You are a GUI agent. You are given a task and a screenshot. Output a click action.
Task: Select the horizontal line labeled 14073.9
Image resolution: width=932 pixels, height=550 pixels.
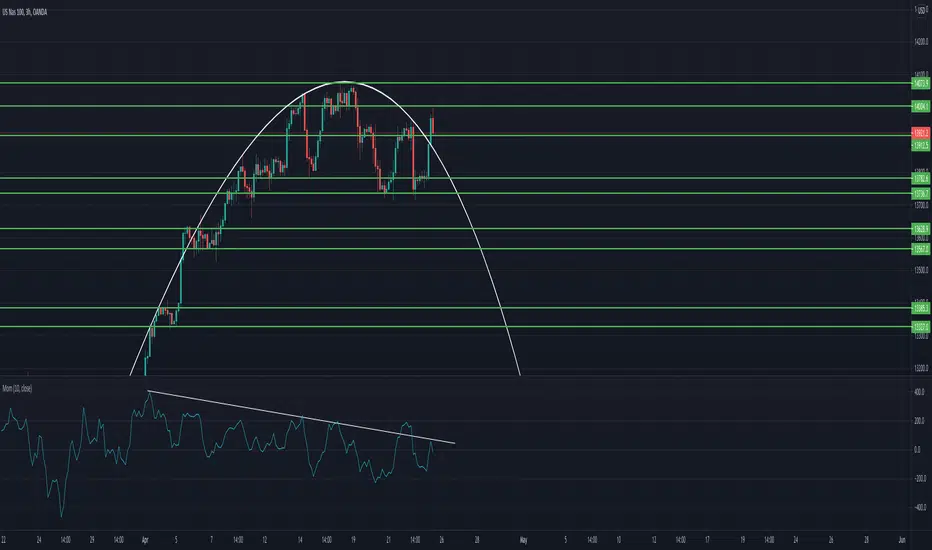pos(455,83)
